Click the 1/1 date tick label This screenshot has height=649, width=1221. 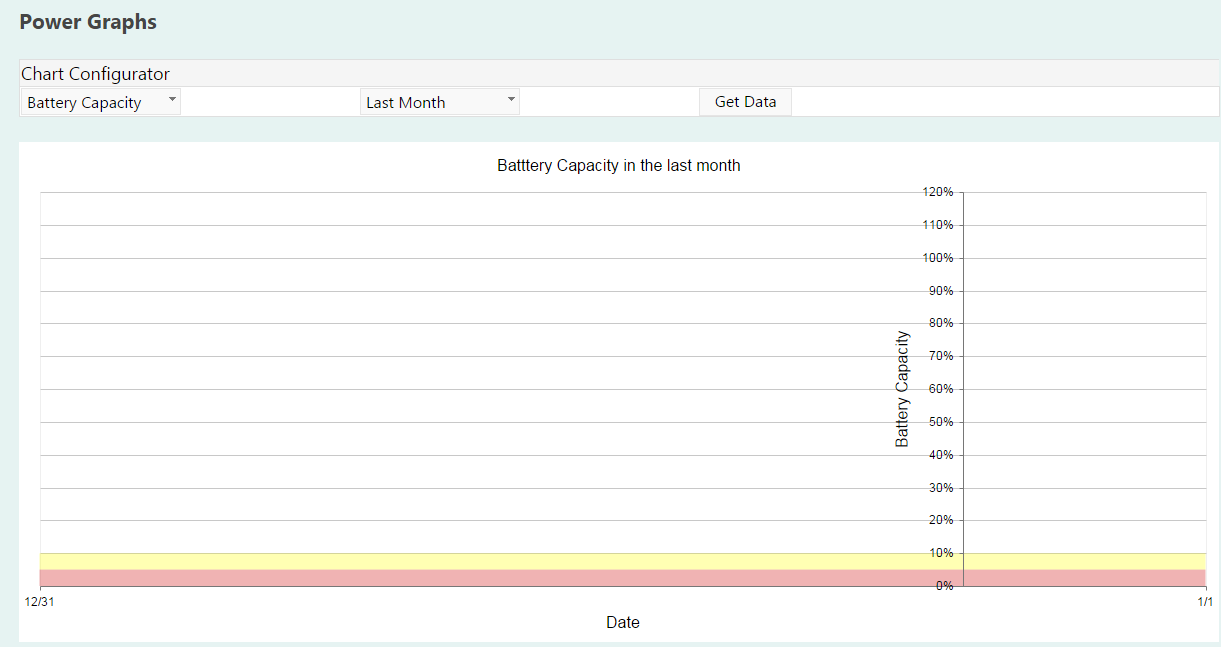click(x=1204, y=601)
